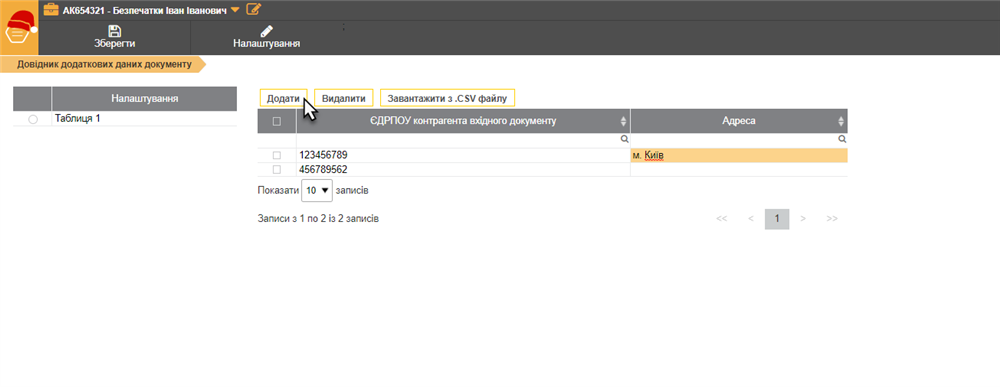Viewport: 1000px width, 387px height.
Task: Click the Додати button
Action: tap(283, 98)
